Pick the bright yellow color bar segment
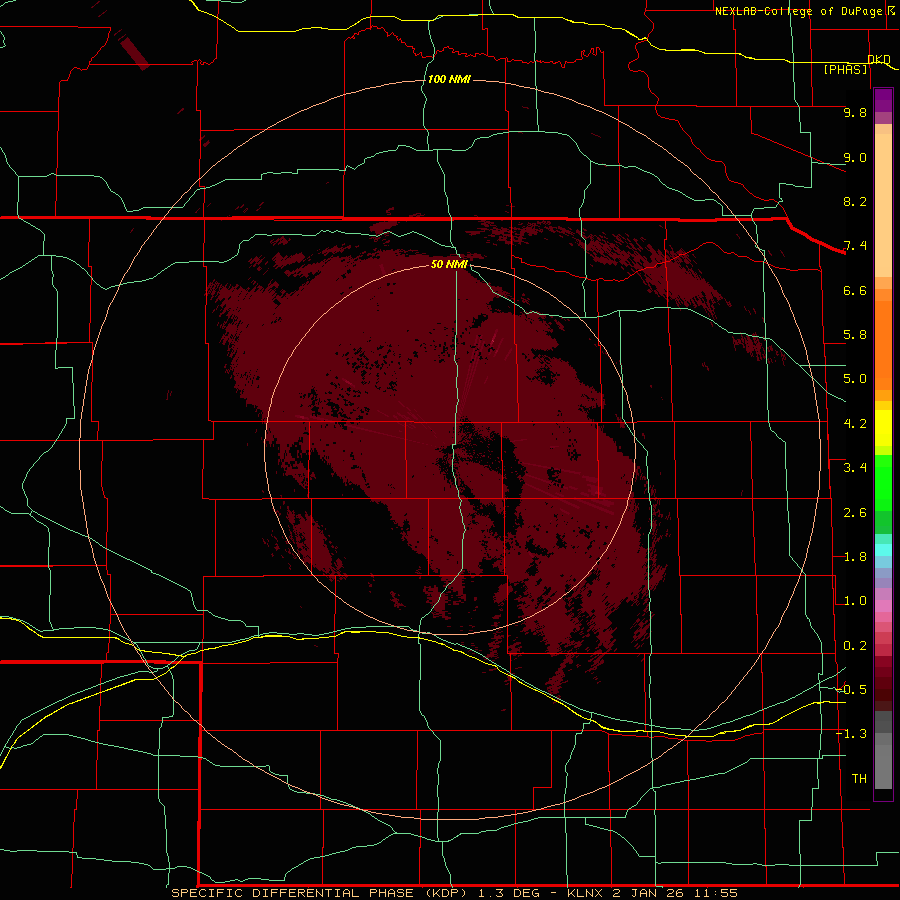Screen dimensions: 900x900 (883, 428)
